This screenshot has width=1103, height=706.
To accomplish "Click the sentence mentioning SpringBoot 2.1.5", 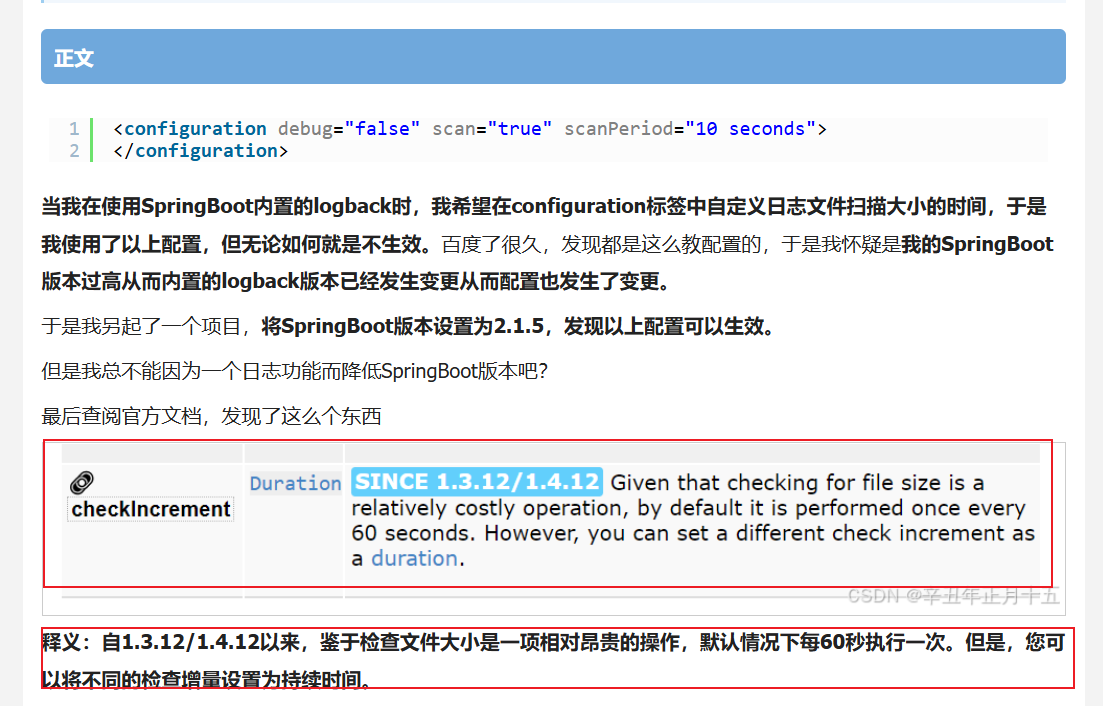I will point(408,326).
